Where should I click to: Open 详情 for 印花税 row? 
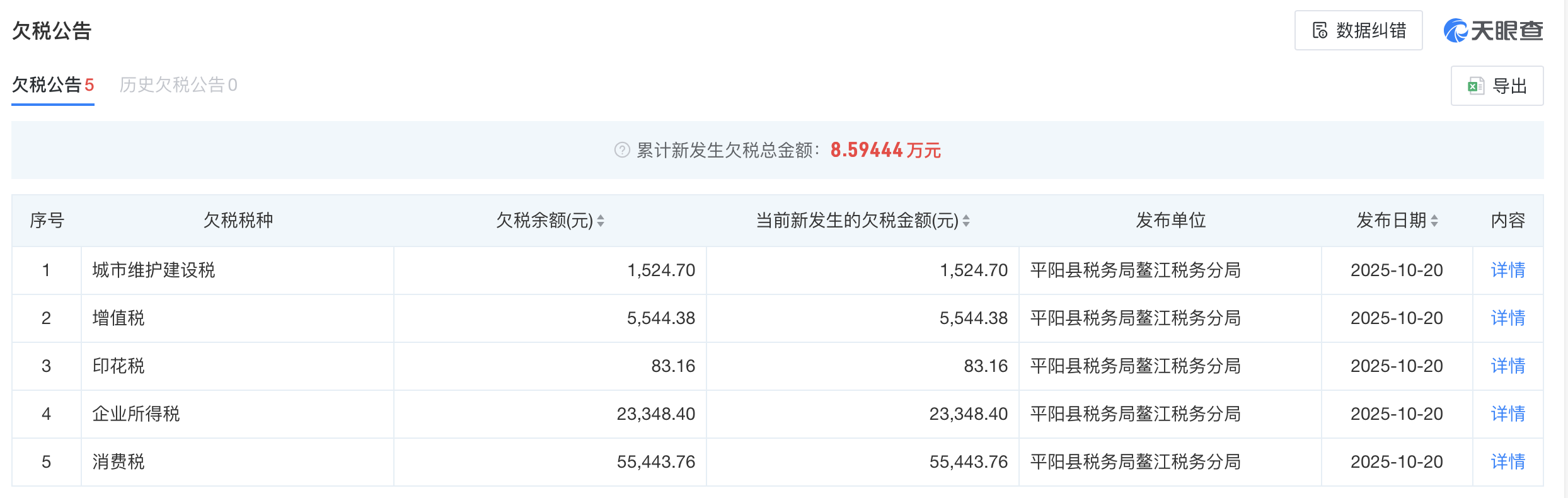coord(1507,366)
